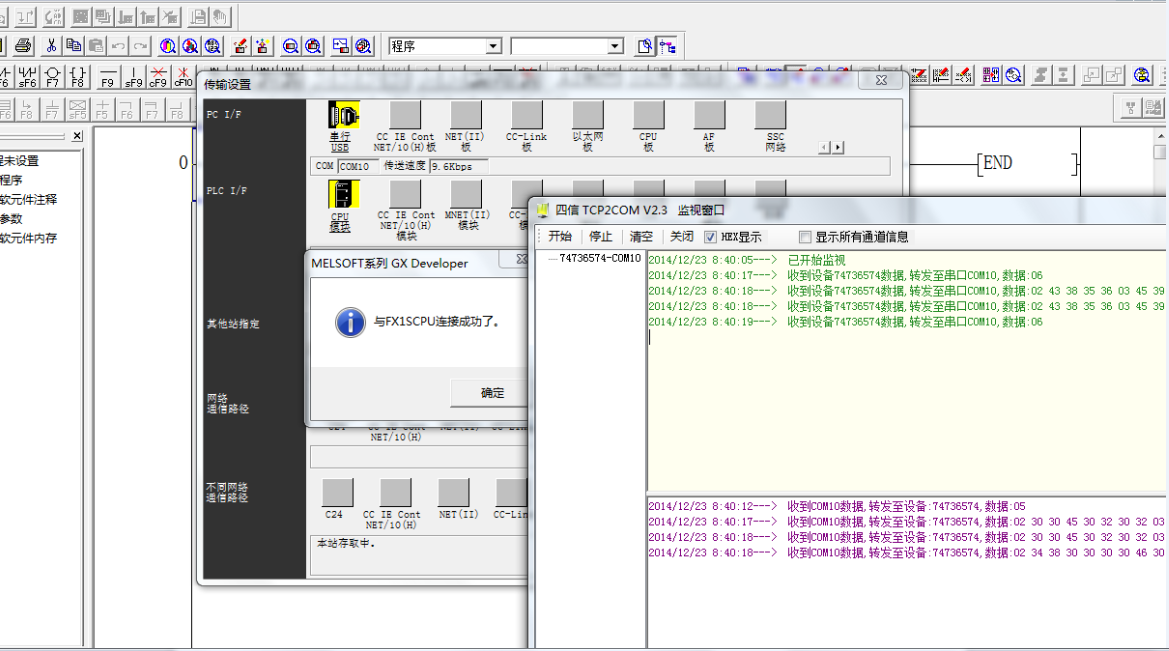Click transmission speed field 9.6Kbps
The width and height of the screenshot is (1169, 651).
click(459, 166)
